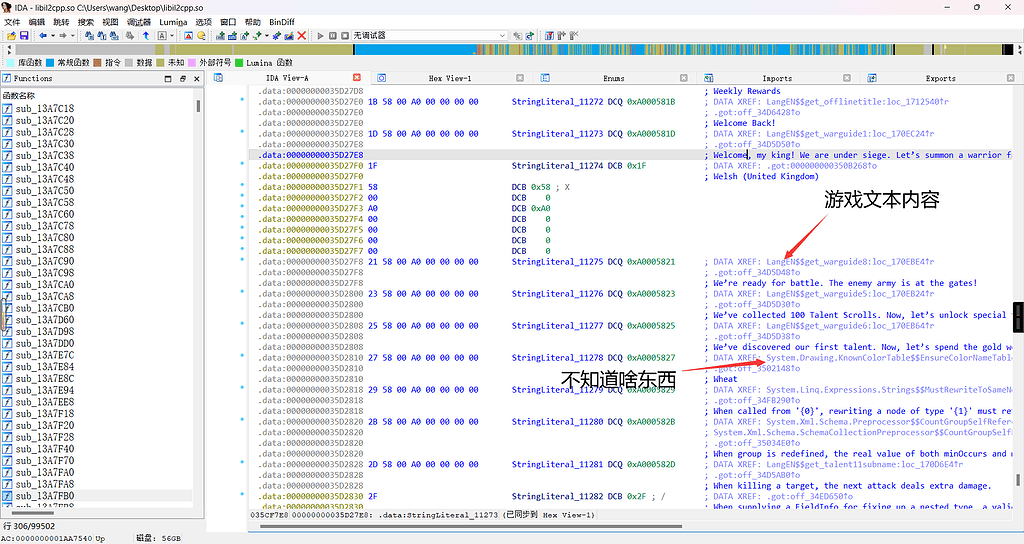The width and height of the screenshot is (1024, 544).
Task: Open the Lumina menu
Action: [x=173, y=22]
